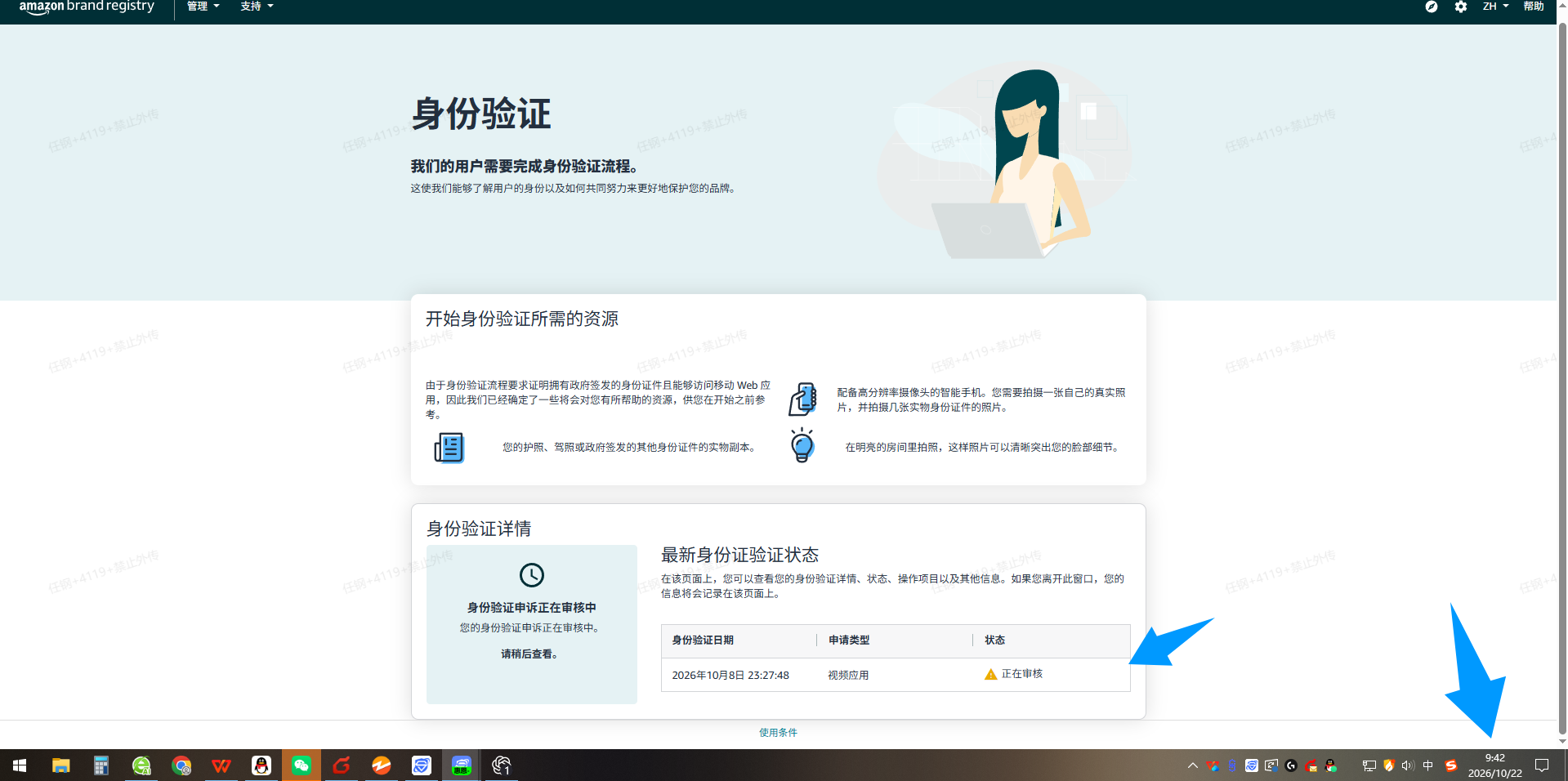Select the 申请类型 column header
The width and height of the screenshot is (1568, 781).
849,640
